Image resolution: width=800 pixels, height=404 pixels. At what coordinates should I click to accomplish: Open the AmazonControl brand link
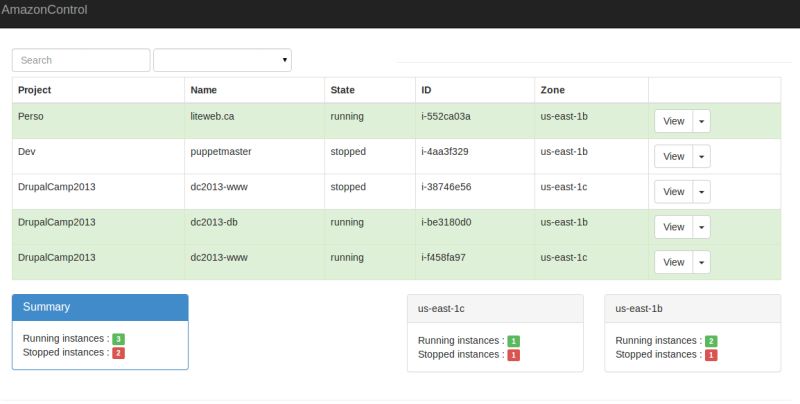click(44, 10)
